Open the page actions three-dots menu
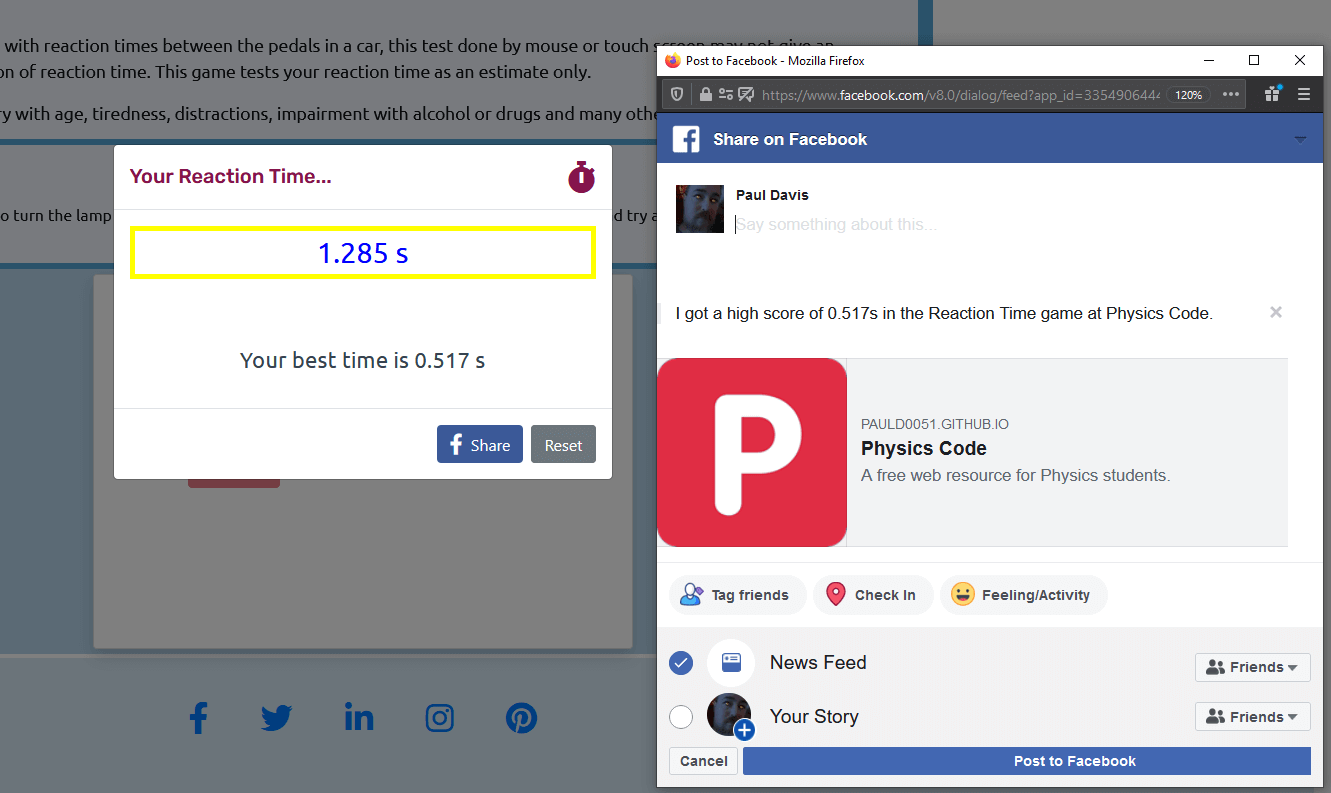This screenshot has height=793, width=1331. (x=1231, y=94)
